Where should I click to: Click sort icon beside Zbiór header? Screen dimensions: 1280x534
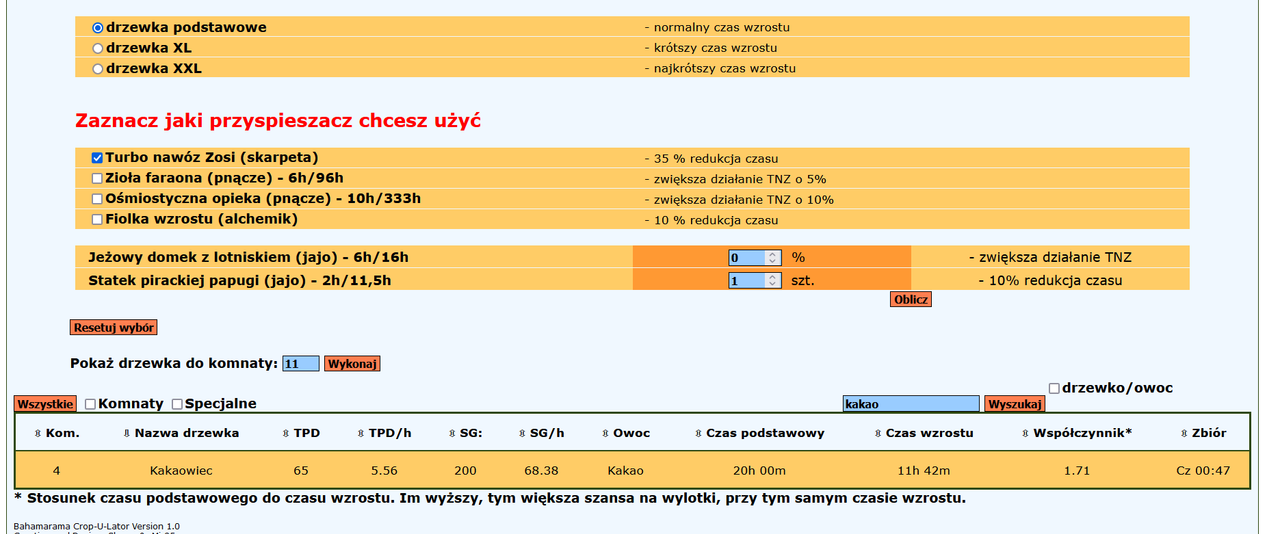(x=1182, y=434)
